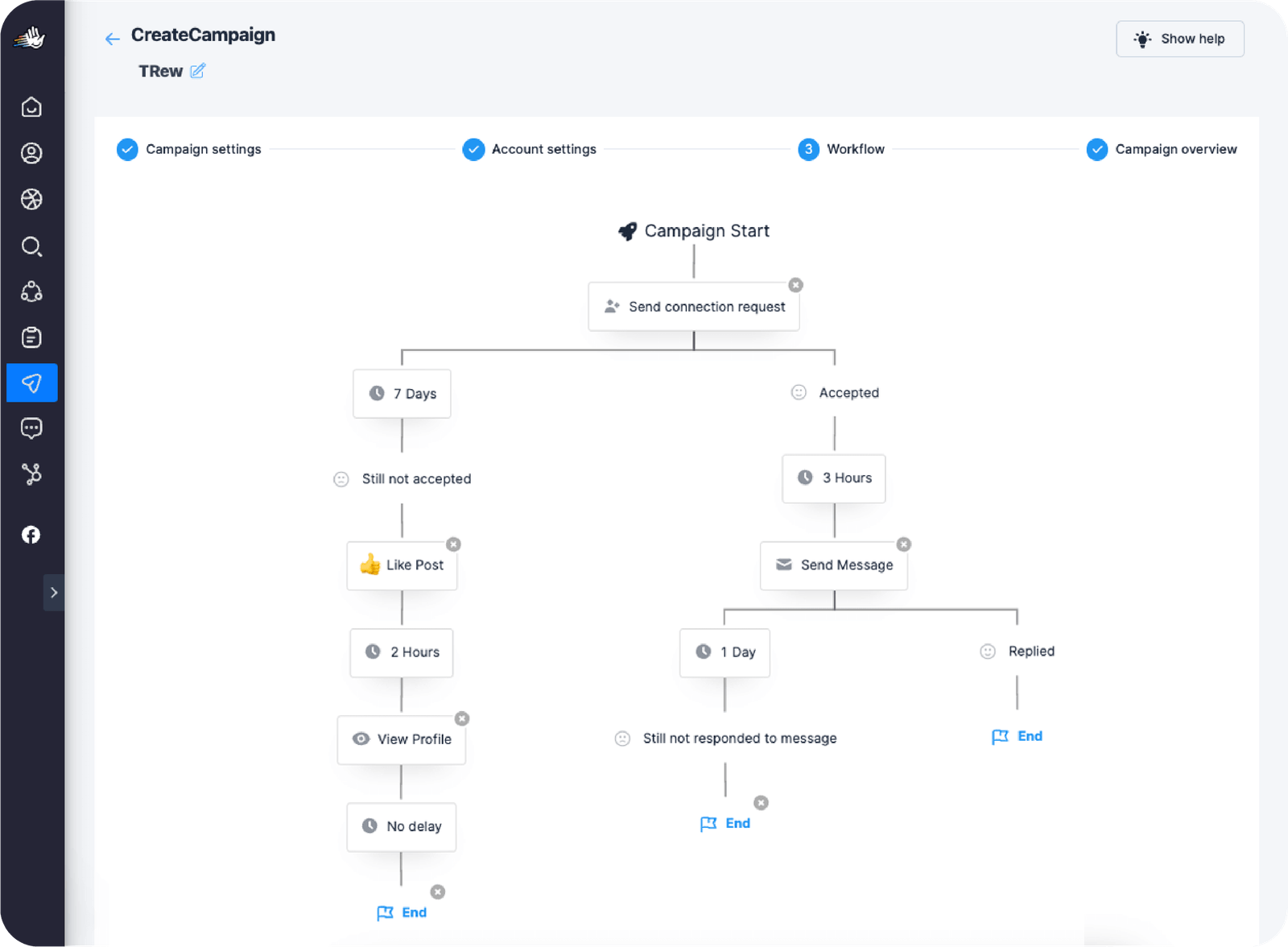Open the Messages chat icon

(31, 428)
